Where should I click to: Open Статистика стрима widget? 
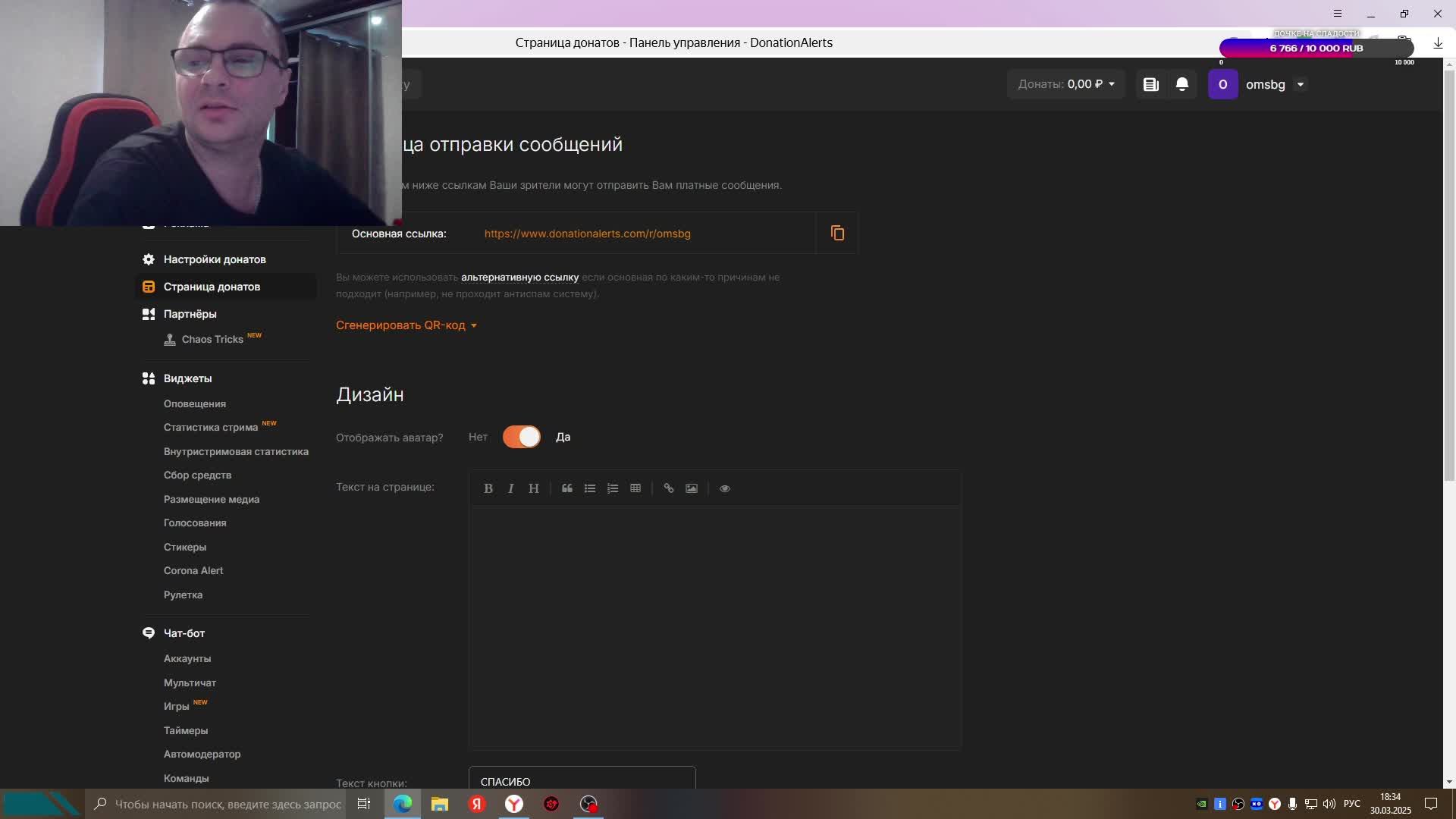click(211, 428)
